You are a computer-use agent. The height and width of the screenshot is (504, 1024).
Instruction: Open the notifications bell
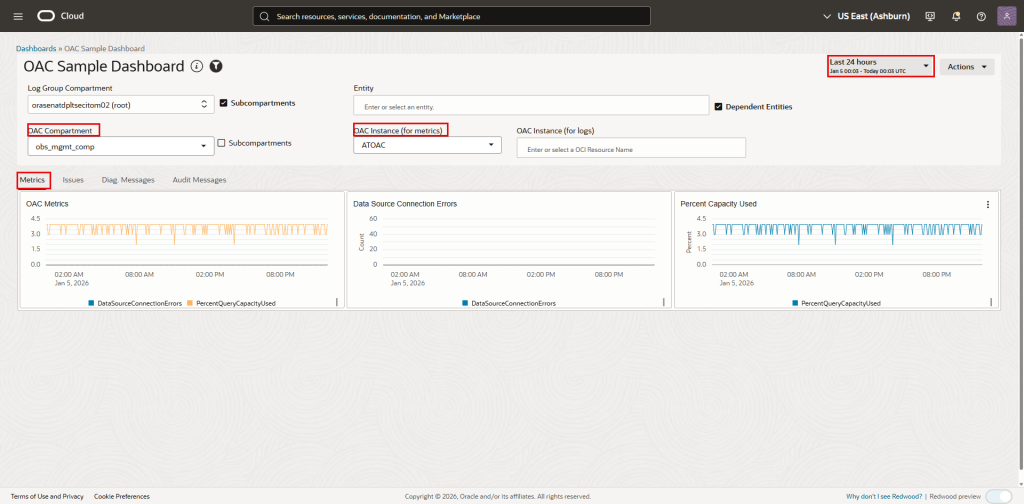click(955, 16)
